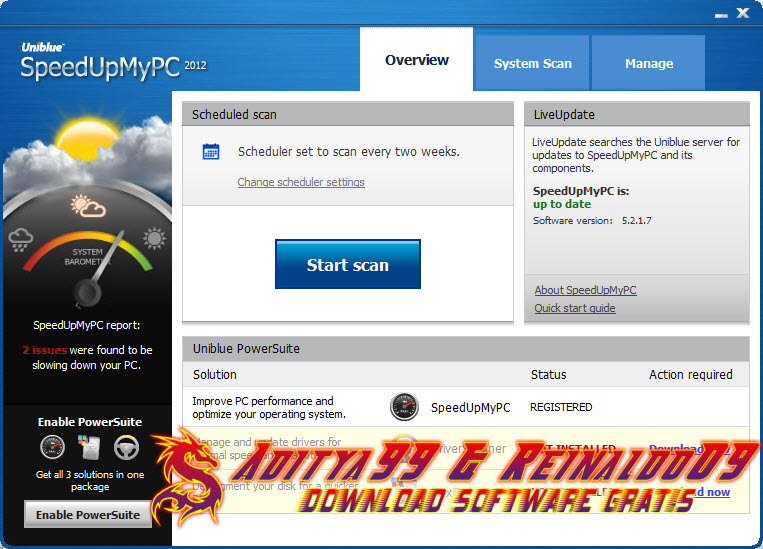Click the 'LiveUpdate' panel header
The image size is (763, 549).
coord(636,114)
